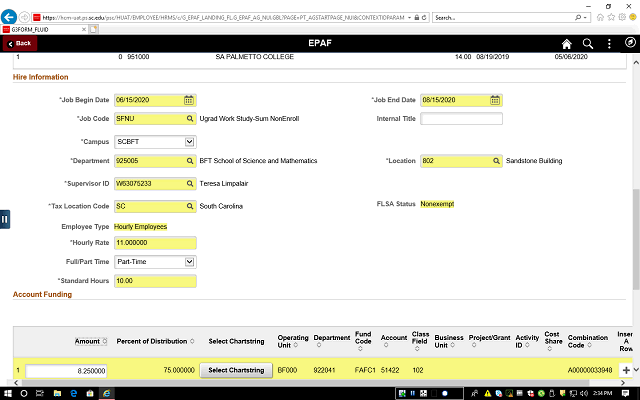Click the smiley feedback icon in the browser
640x400 pixels.
(x=633, y=17)
